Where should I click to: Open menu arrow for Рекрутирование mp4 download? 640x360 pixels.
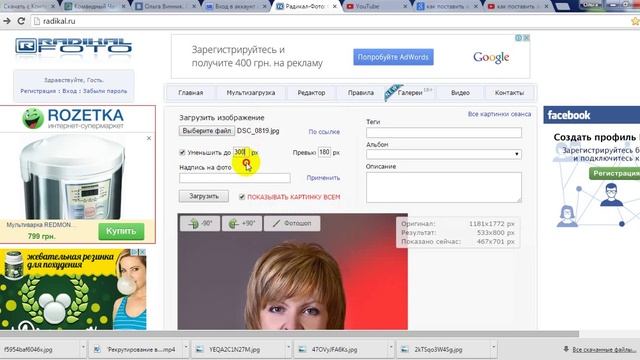186,348
